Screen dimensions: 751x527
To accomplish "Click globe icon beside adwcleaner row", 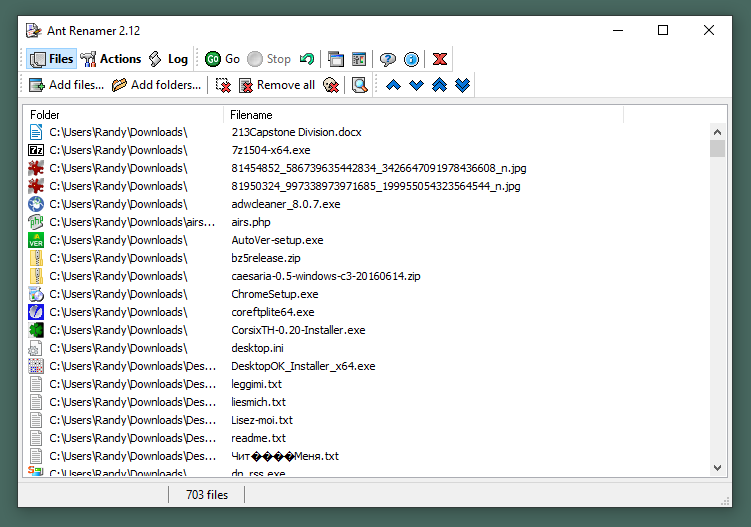I will [x=36, y=204].
